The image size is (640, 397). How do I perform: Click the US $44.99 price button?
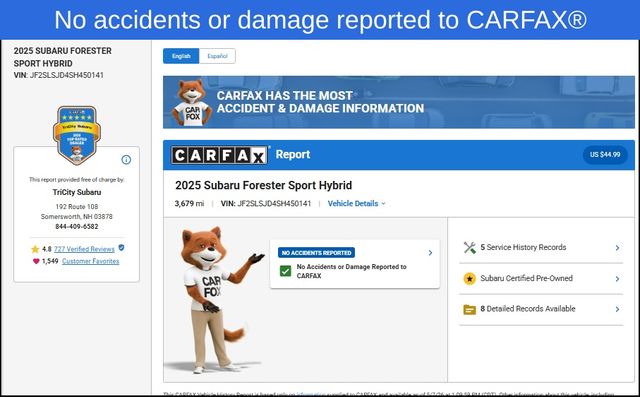[605, 155]
